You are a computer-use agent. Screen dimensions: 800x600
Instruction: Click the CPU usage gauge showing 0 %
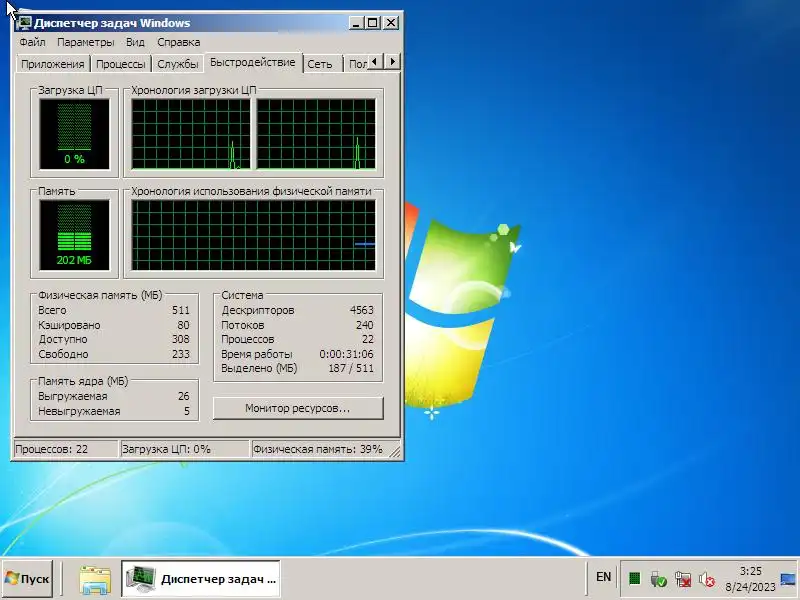click(74, 134)
